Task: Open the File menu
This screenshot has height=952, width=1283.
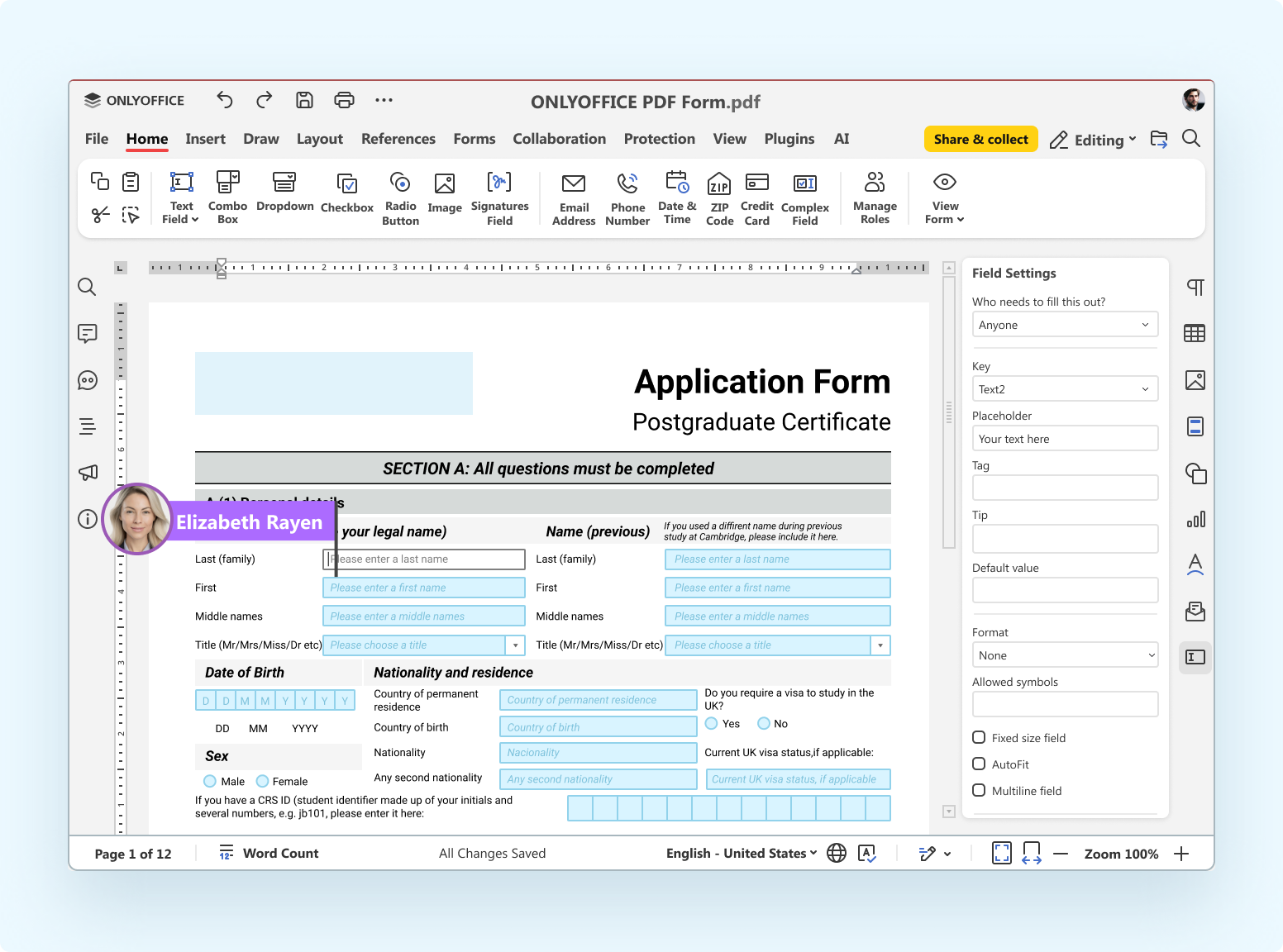Action: click(x=97, y=139)
